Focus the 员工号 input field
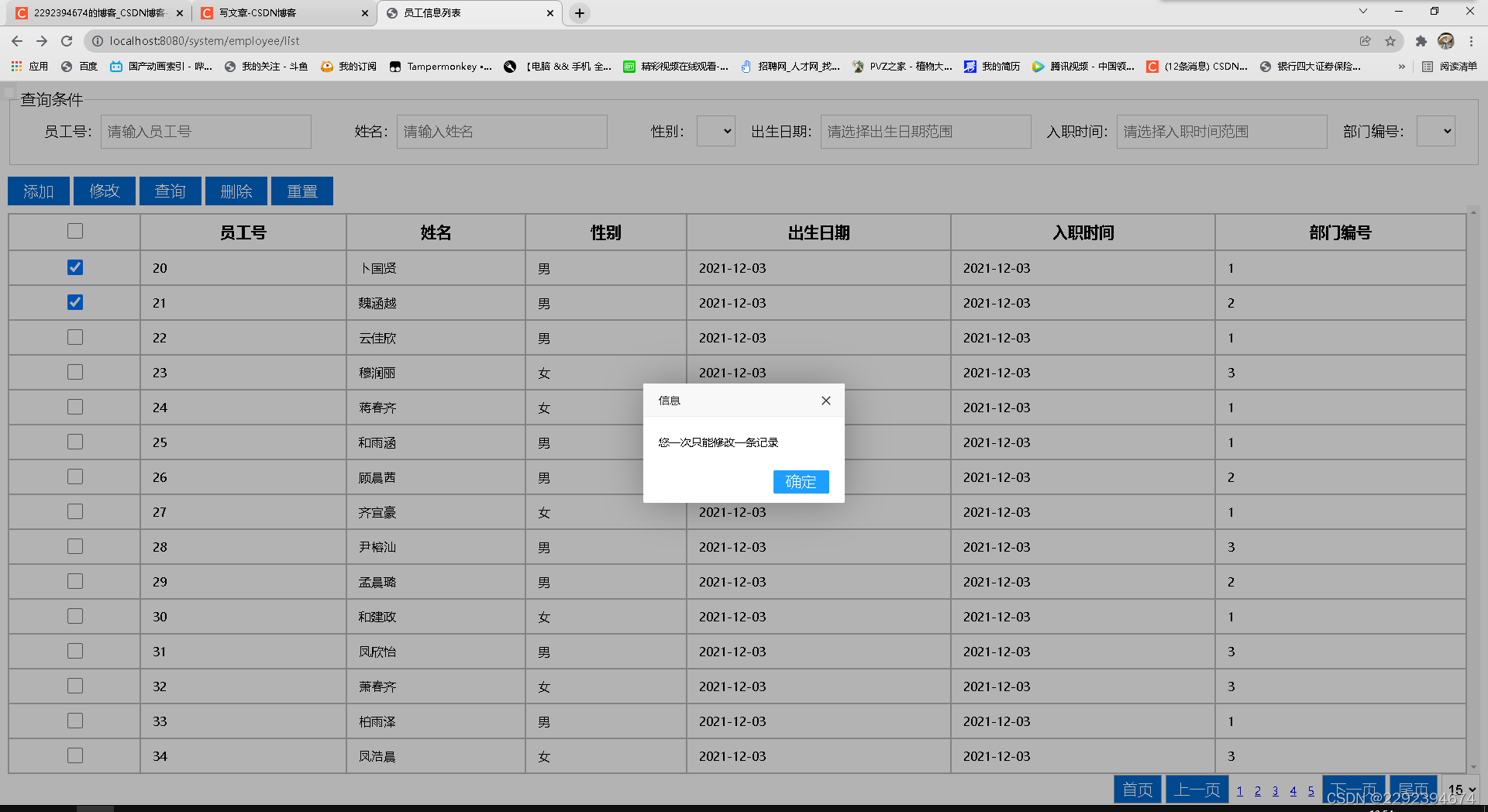 click(206, 132)
